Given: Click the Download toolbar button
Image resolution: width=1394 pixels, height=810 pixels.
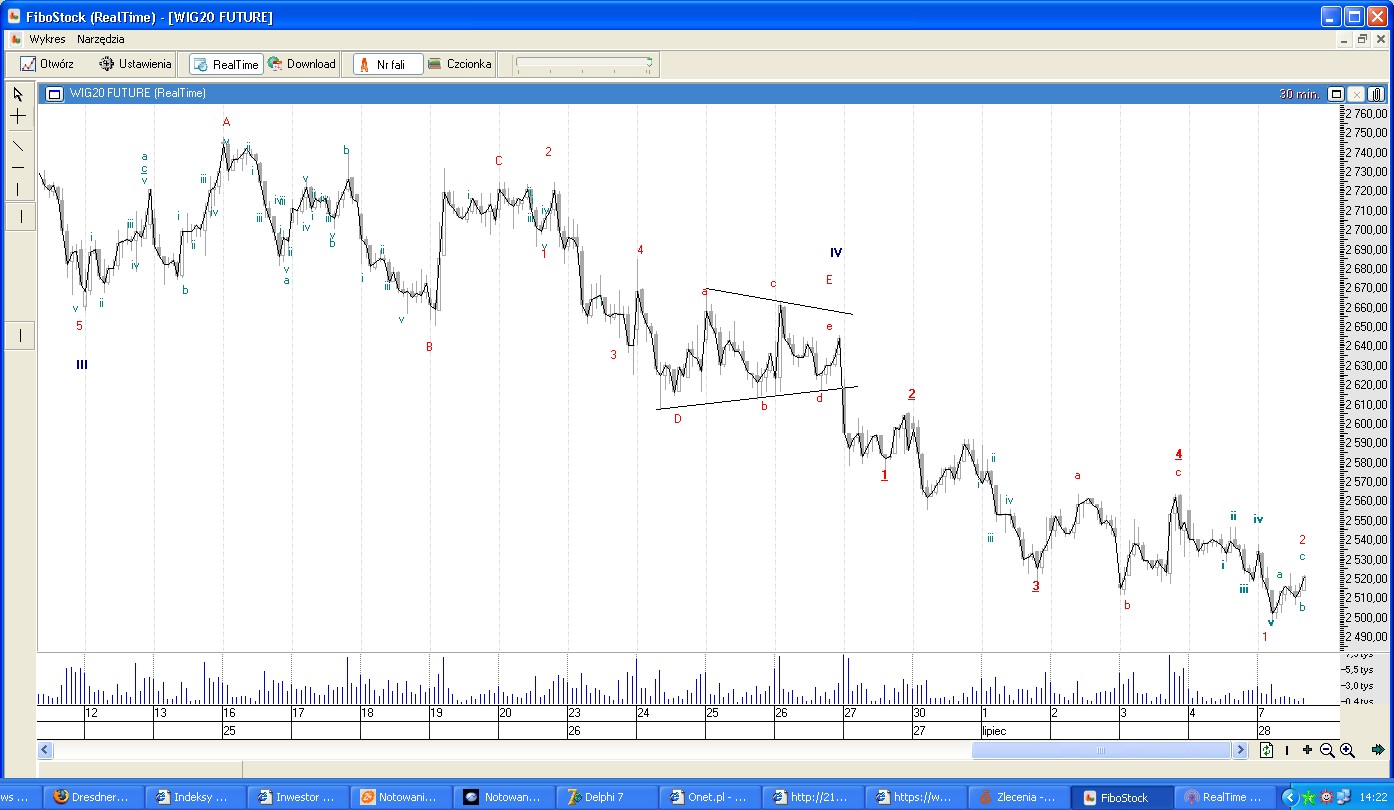Looking at the screenshot, I should pyautogui.click(x=302, y=64).
